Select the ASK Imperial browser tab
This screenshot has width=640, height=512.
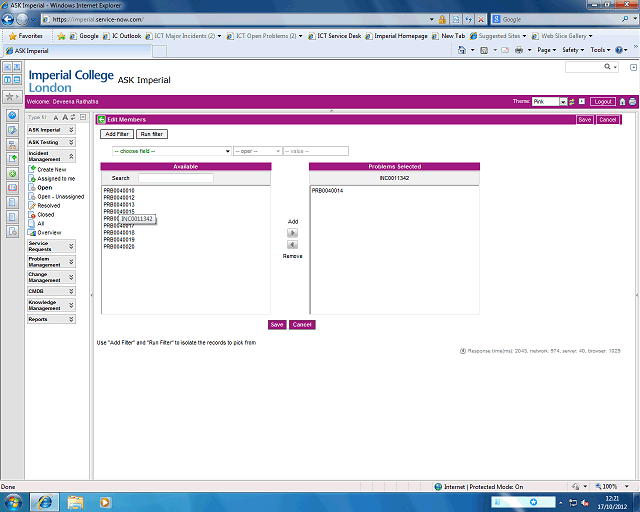coord(28,50)
